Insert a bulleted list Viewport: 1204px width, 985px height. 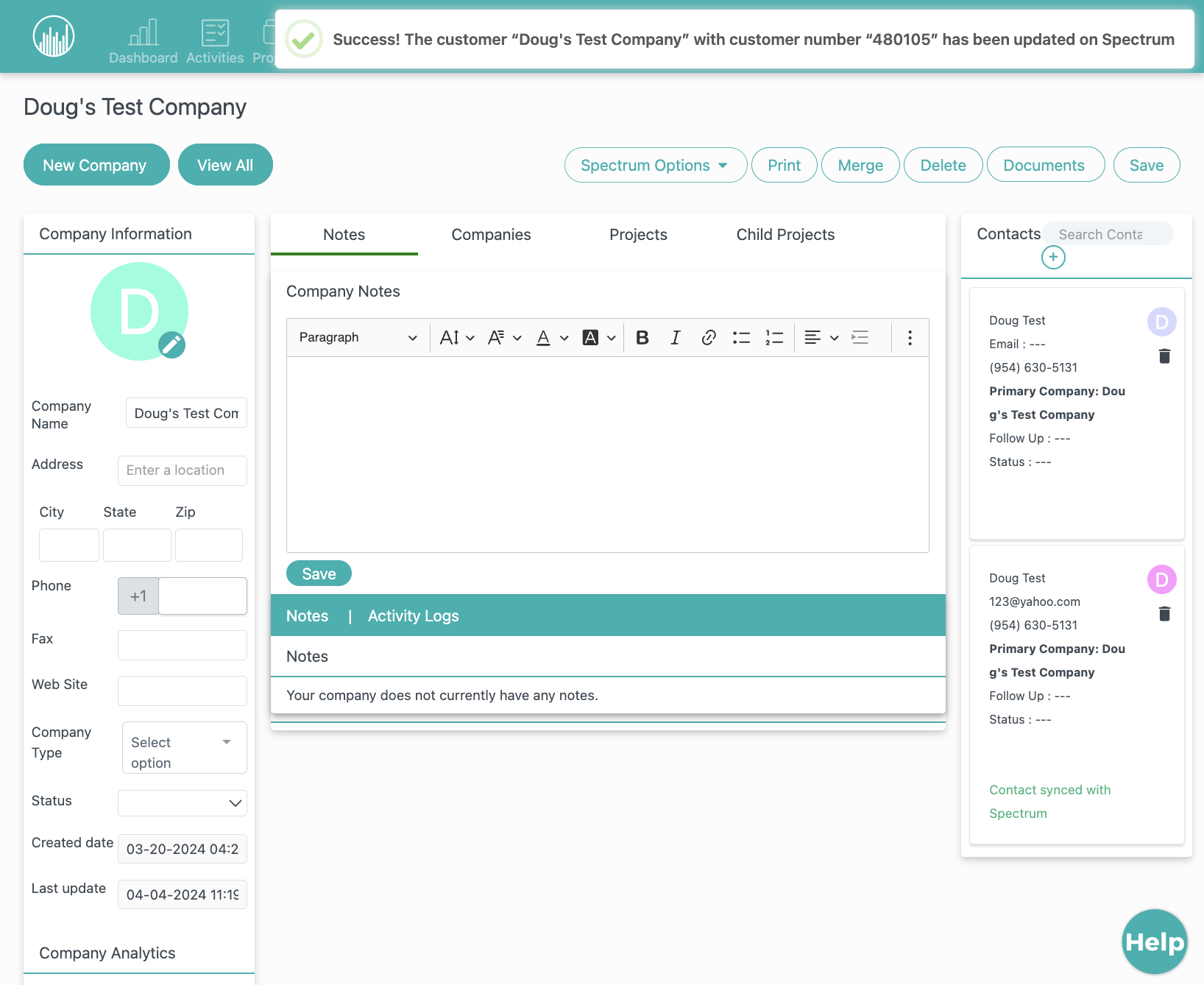tap(741, 337)
